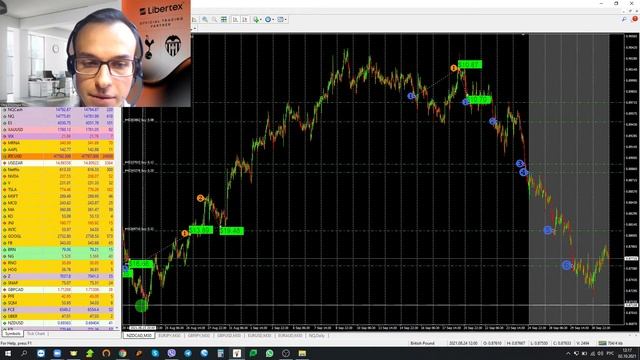Click the red notification icon at top right
The image size is (640, 360).
635,19
